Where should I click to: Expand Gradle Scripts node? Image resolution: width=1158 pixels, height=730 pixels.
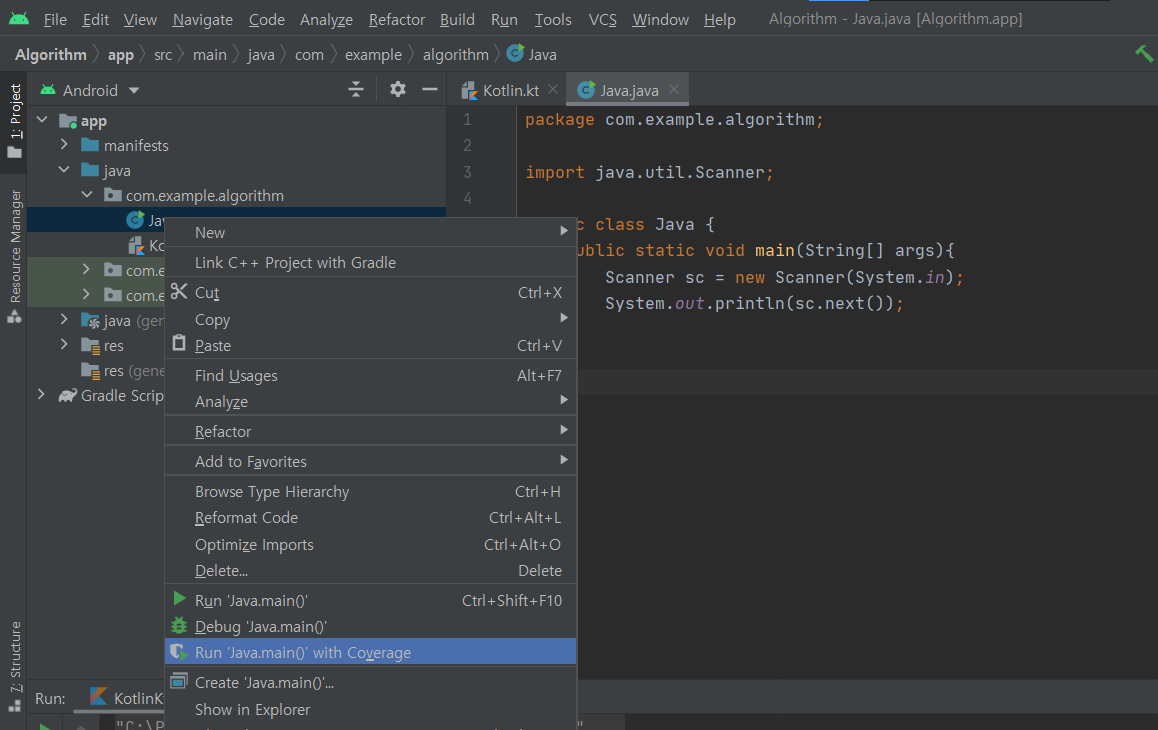pos(41,395)
